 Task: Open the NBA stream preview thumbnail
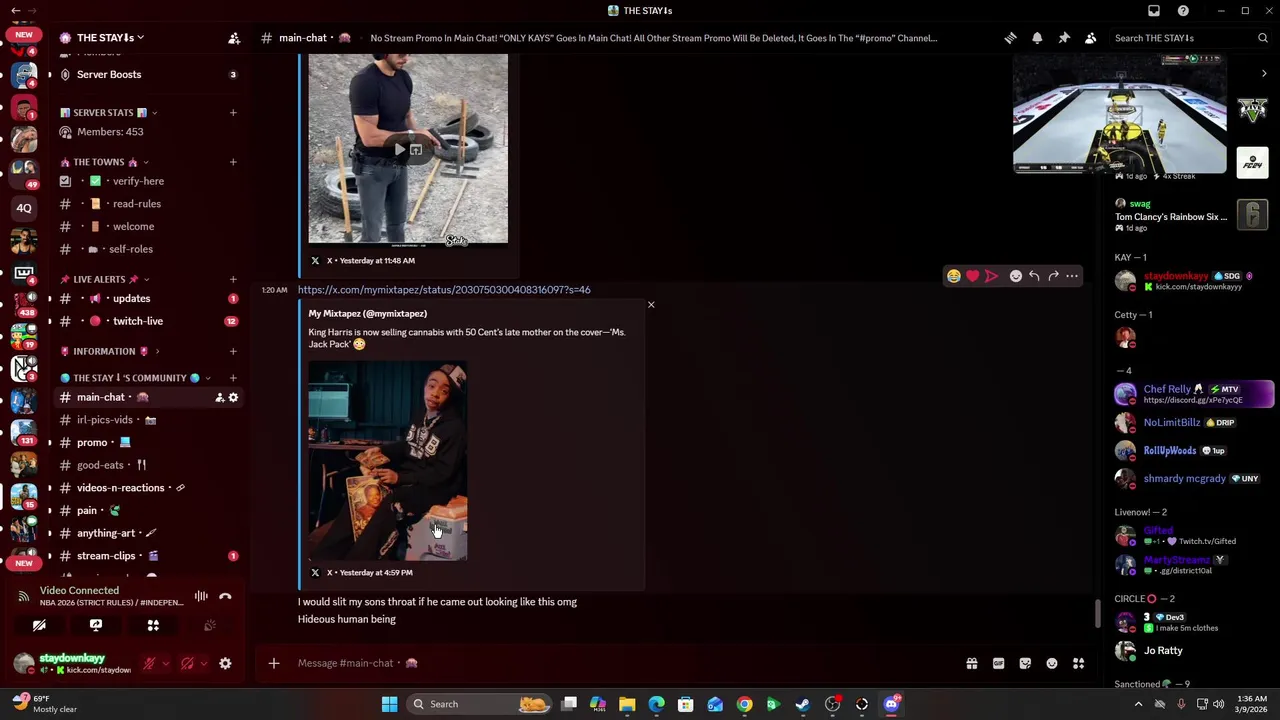pos(1119,113)
